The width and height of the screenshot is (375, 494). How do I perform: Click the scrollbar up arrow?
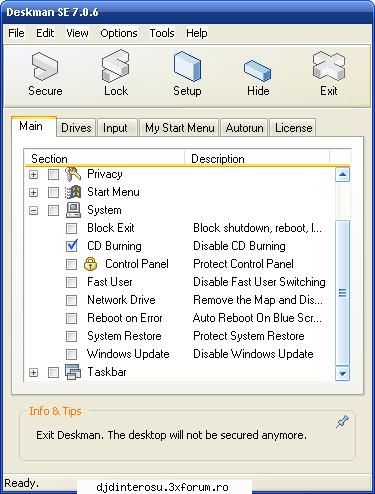pyautogui.click(x=342, y=175)
